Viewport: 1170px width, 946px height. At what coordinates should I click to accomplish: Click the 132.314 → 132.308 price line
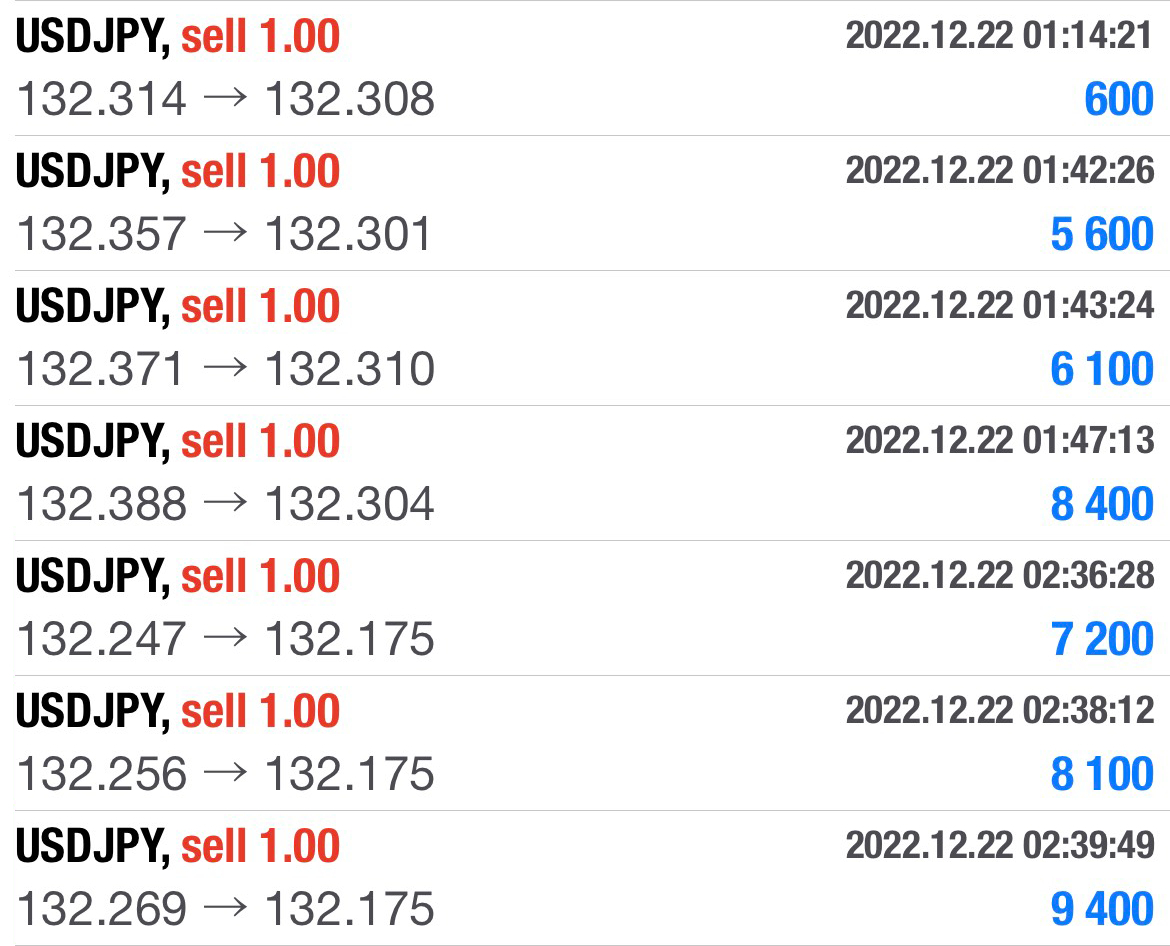click(225, 99)
